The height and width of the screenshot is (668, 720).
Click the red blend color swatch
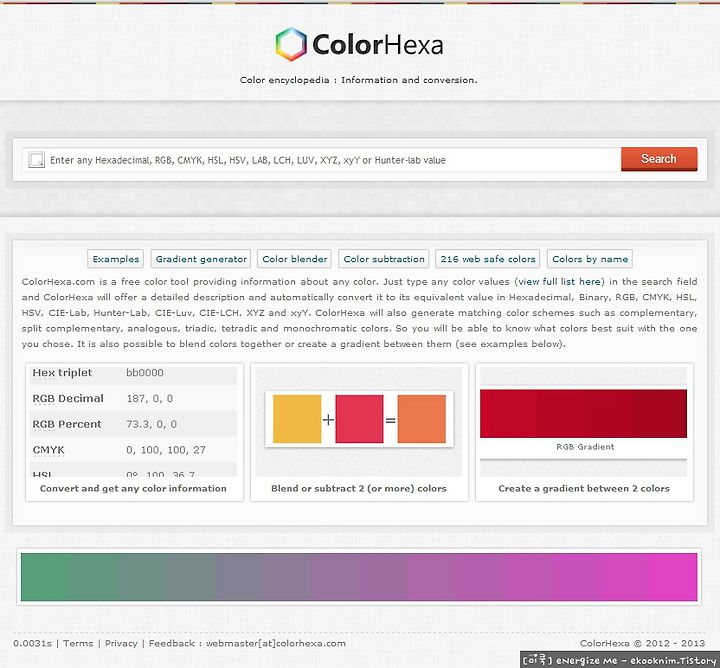359,419
